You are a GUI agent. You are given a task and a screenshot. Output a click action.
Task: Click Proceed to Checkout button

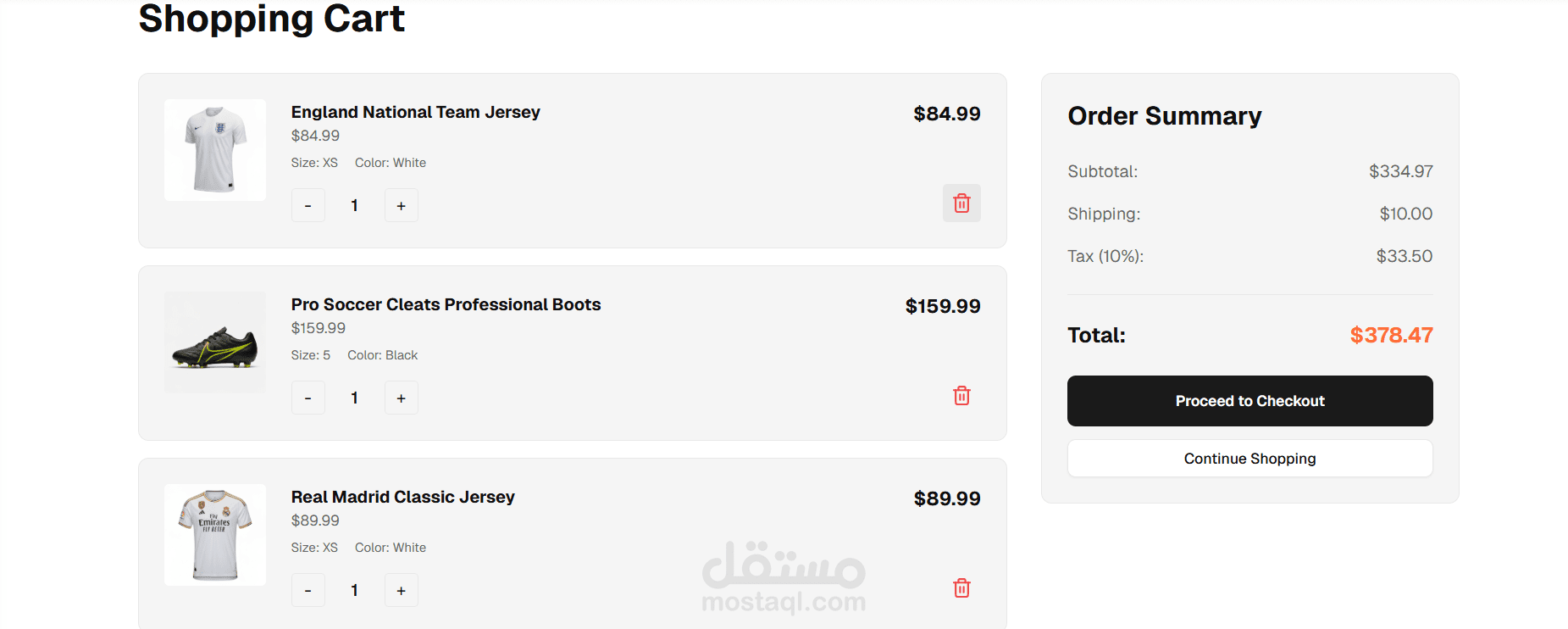point(1249,401)
